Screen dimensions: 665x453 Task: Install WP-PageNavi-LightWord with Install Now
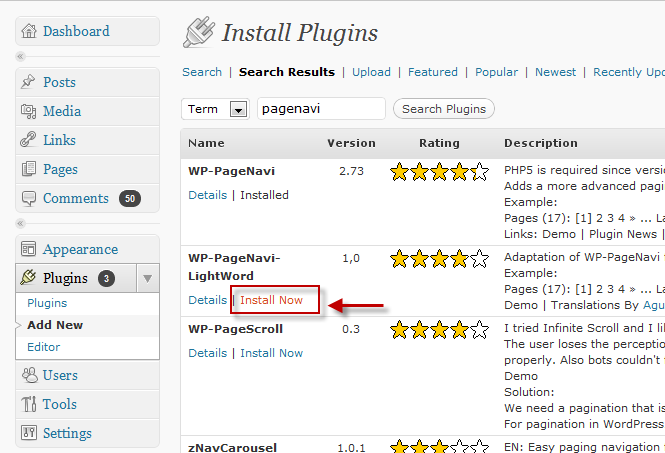[x=271, y=300]
